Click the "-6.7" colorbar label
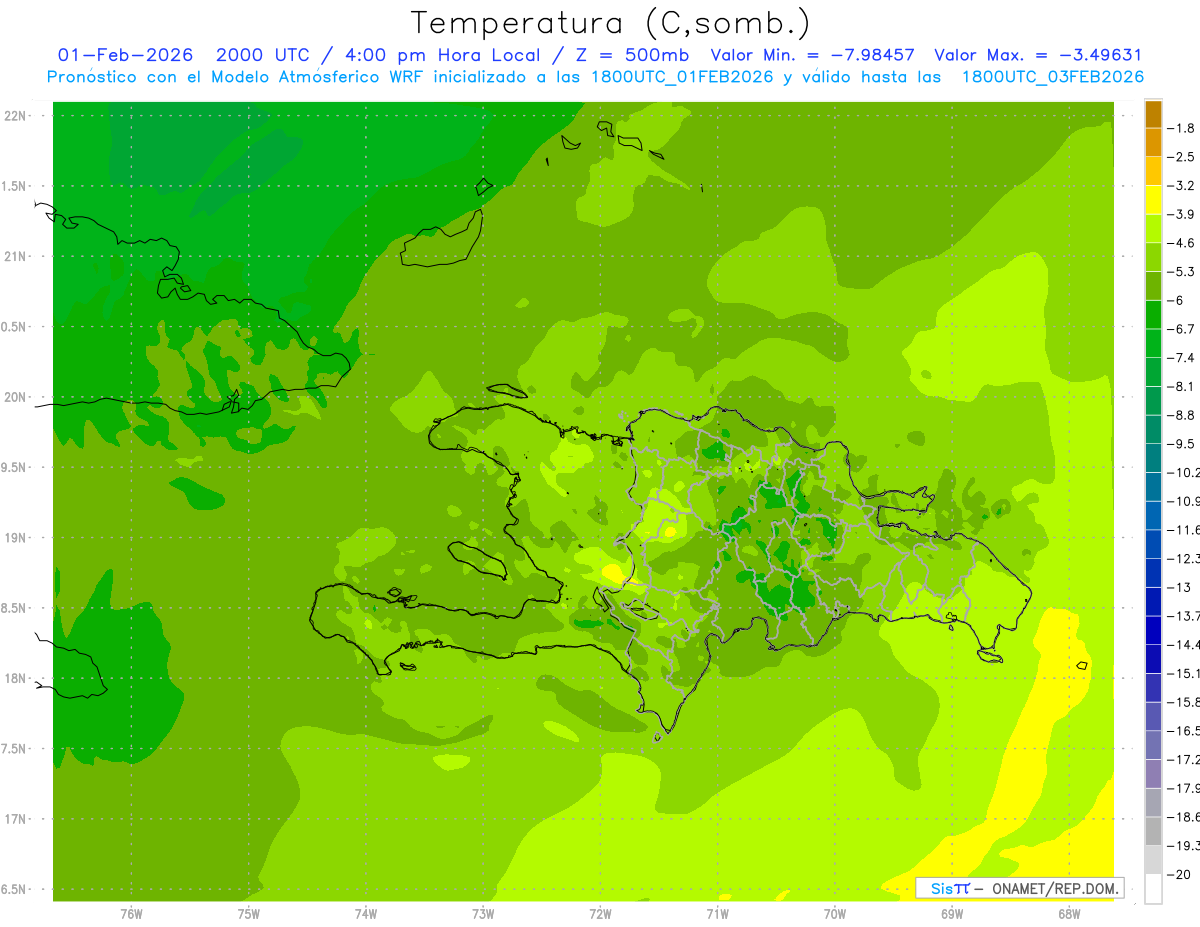Image resolution: width=1200 pixels, height=927 pixels. pos(1182,329)
